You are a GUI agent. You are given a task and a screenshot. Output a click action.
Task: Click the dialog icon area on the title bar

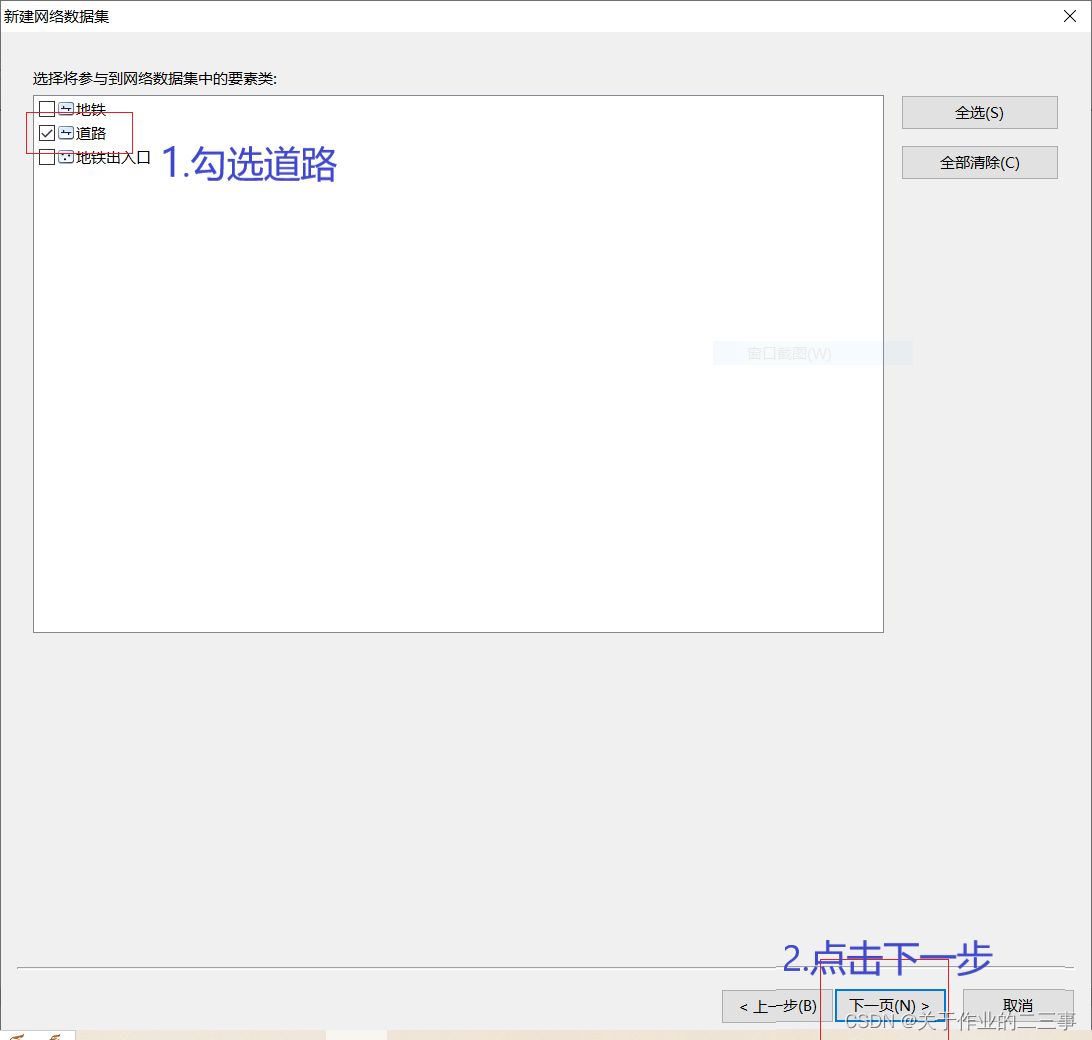pyautogui.click(x=10, y=16)
